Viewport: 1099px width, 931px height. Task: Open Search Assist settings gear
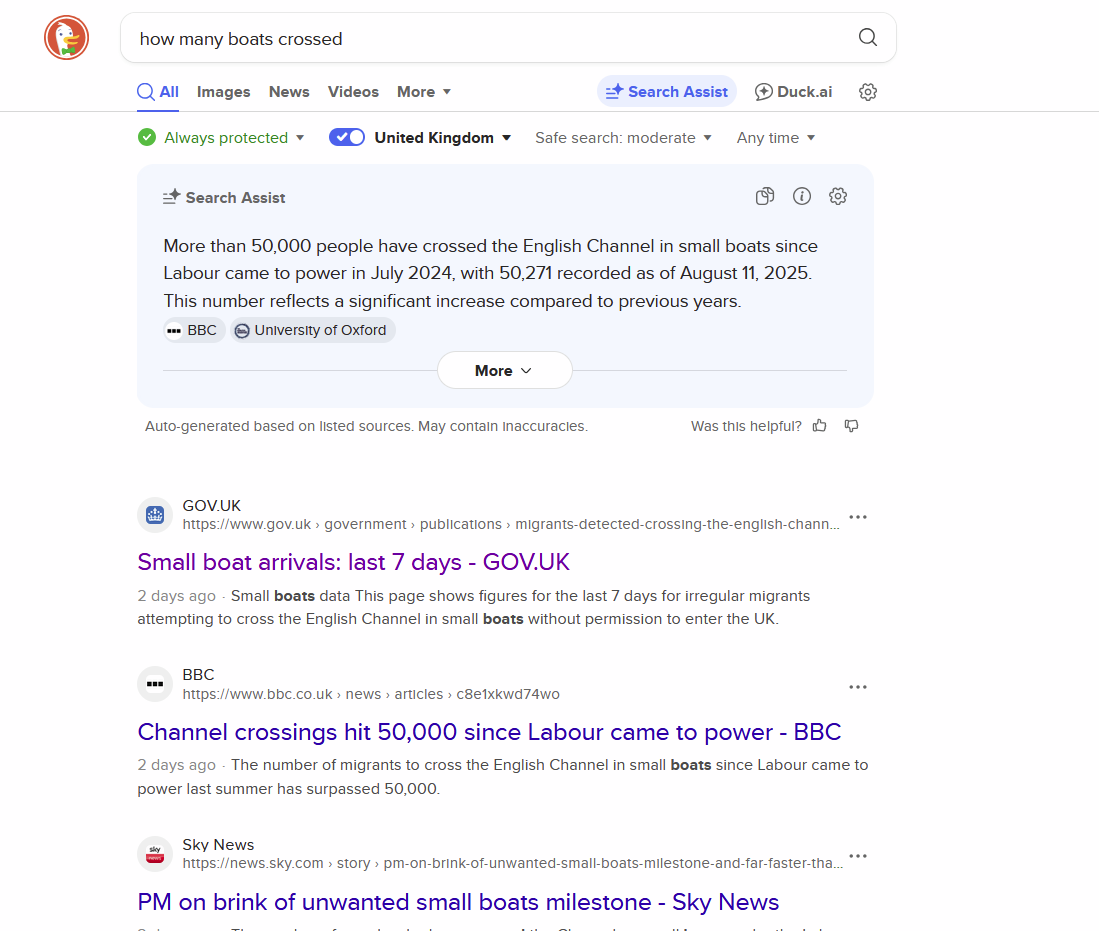(x=838, y=196)
